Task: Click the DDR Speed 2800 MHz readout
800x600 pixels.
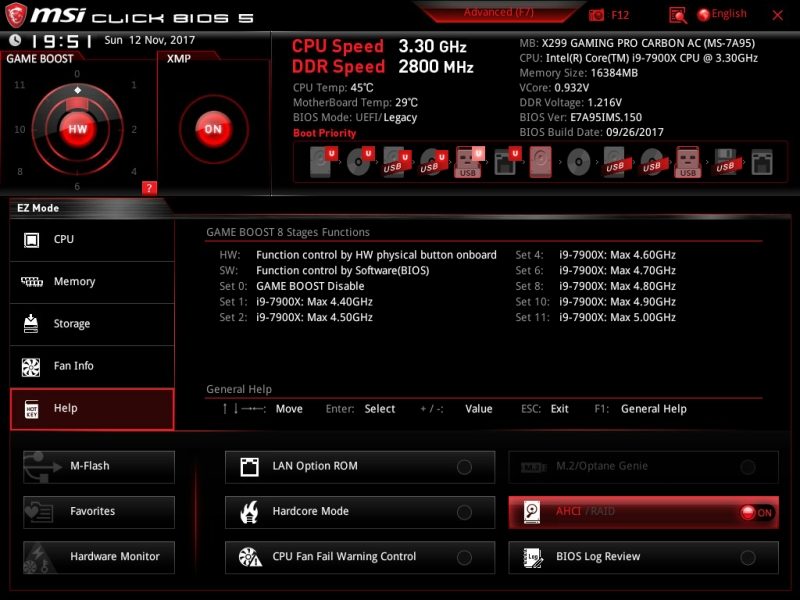Action: 383,67
